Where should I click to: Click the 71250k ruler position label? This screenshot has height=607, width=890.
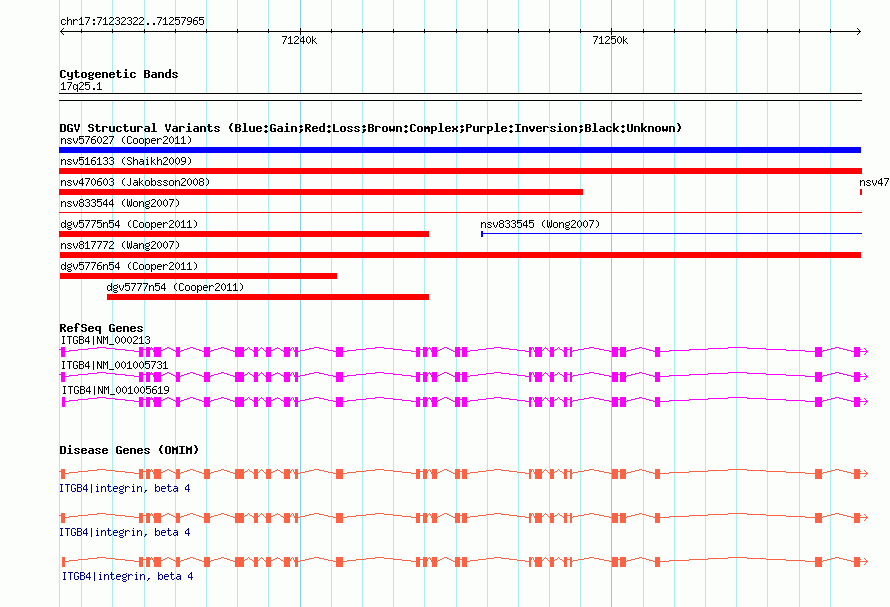[x=610, y=40]
